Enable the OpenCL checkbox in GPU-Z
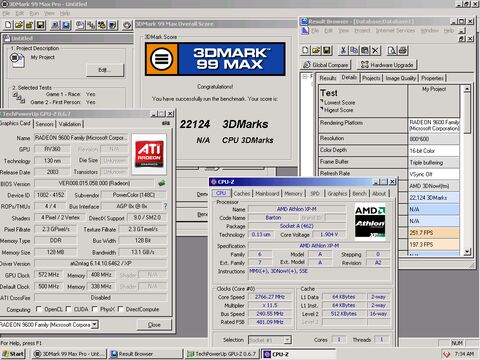This screenshot has width=480, height=360. pos(39,309)
